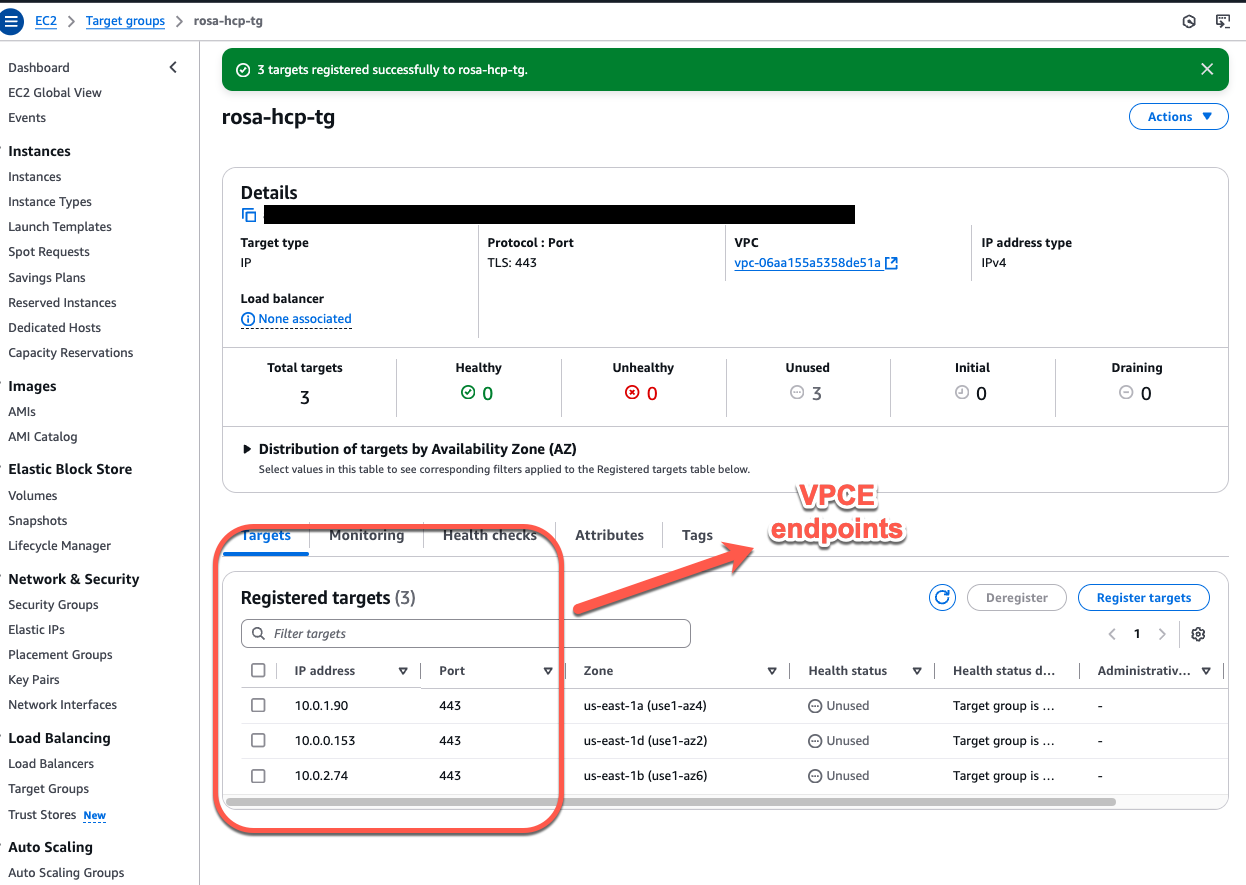Switch to the Attributes tab
Viewport: 1246px width, 885px height.
coord(610,535)
